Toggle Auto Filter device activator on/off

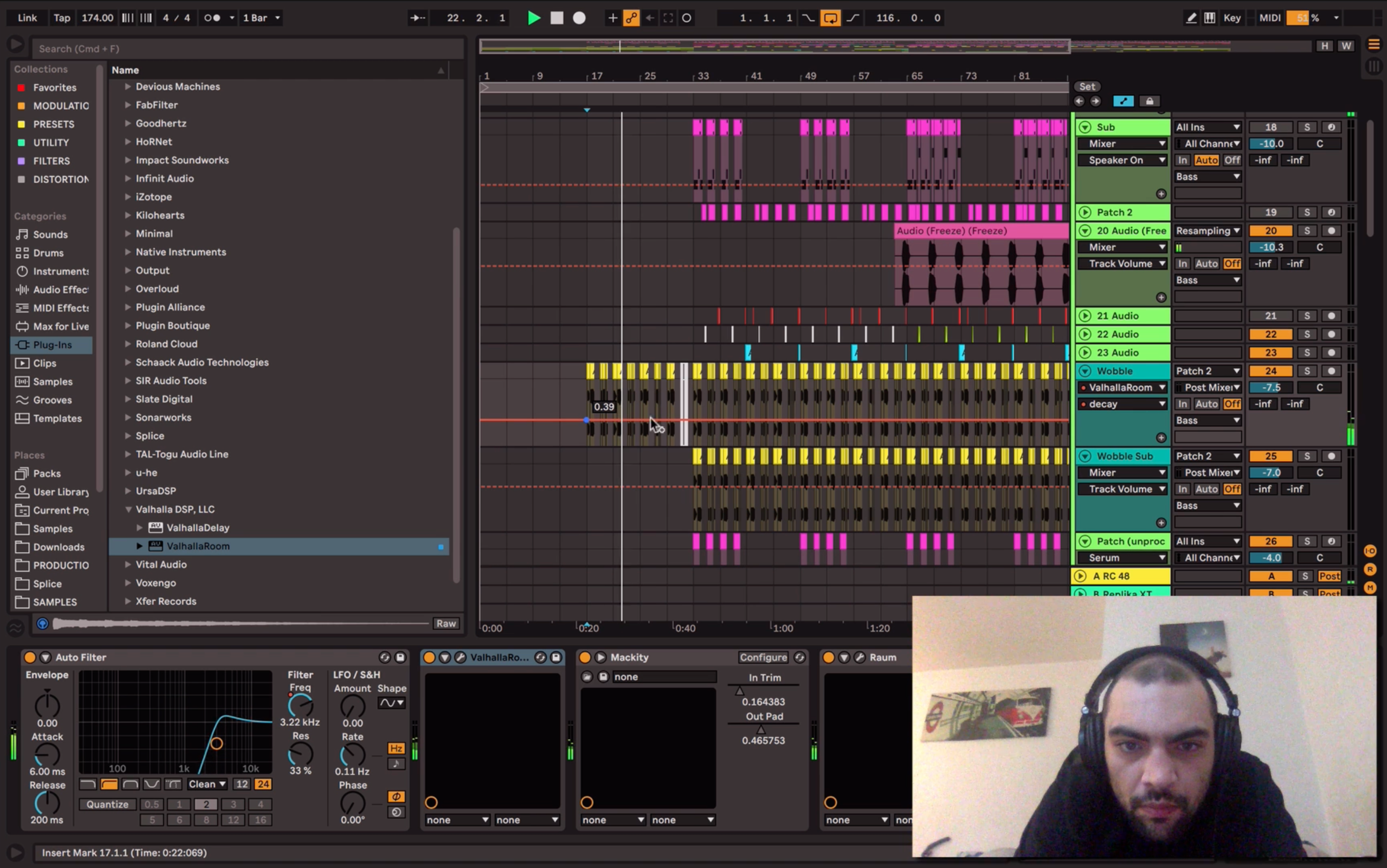point(29,657)
